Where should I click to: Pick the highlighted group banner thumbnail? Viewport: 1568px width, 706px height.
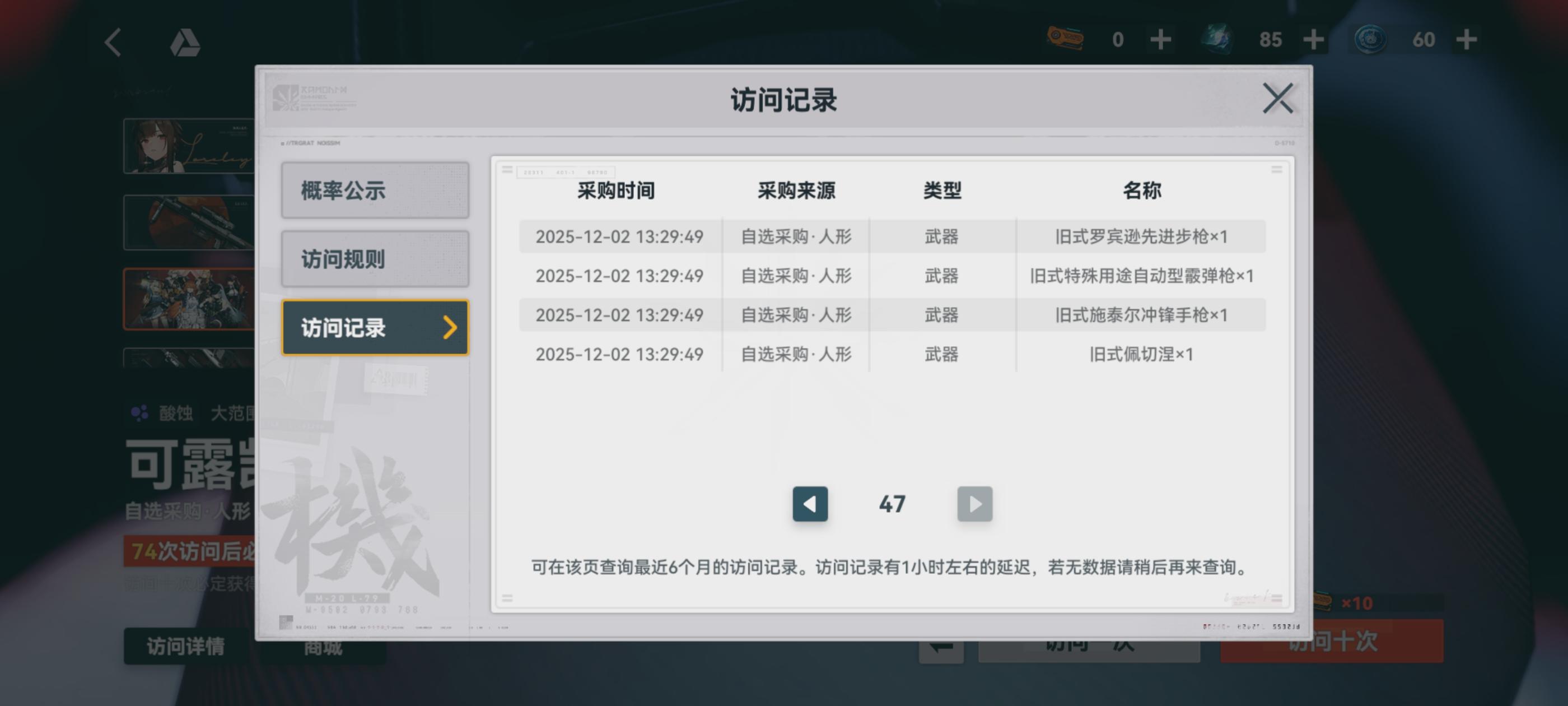point(189,299)
